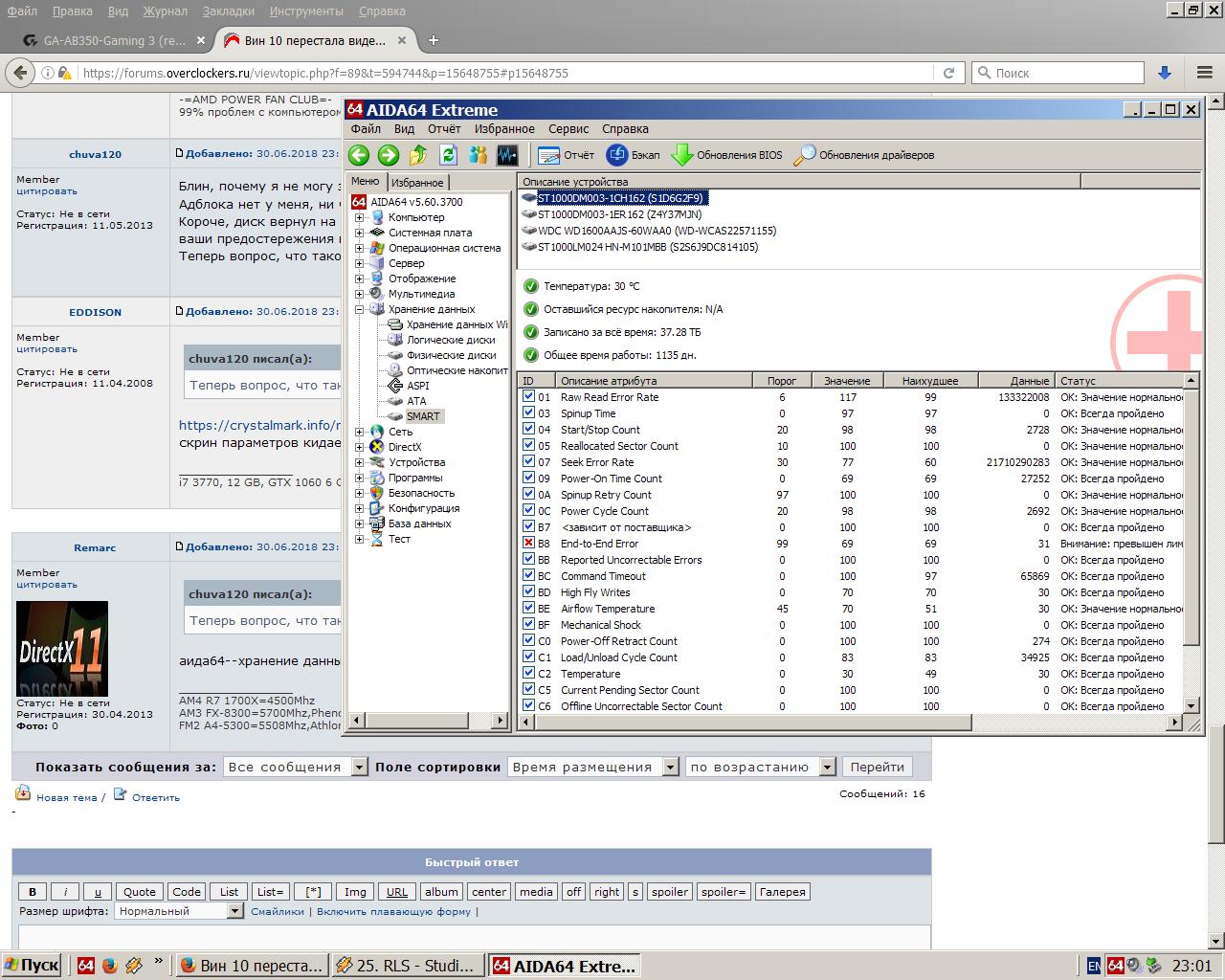Switch to 25. RLS - Studio taskbar window

coord(408,966)
